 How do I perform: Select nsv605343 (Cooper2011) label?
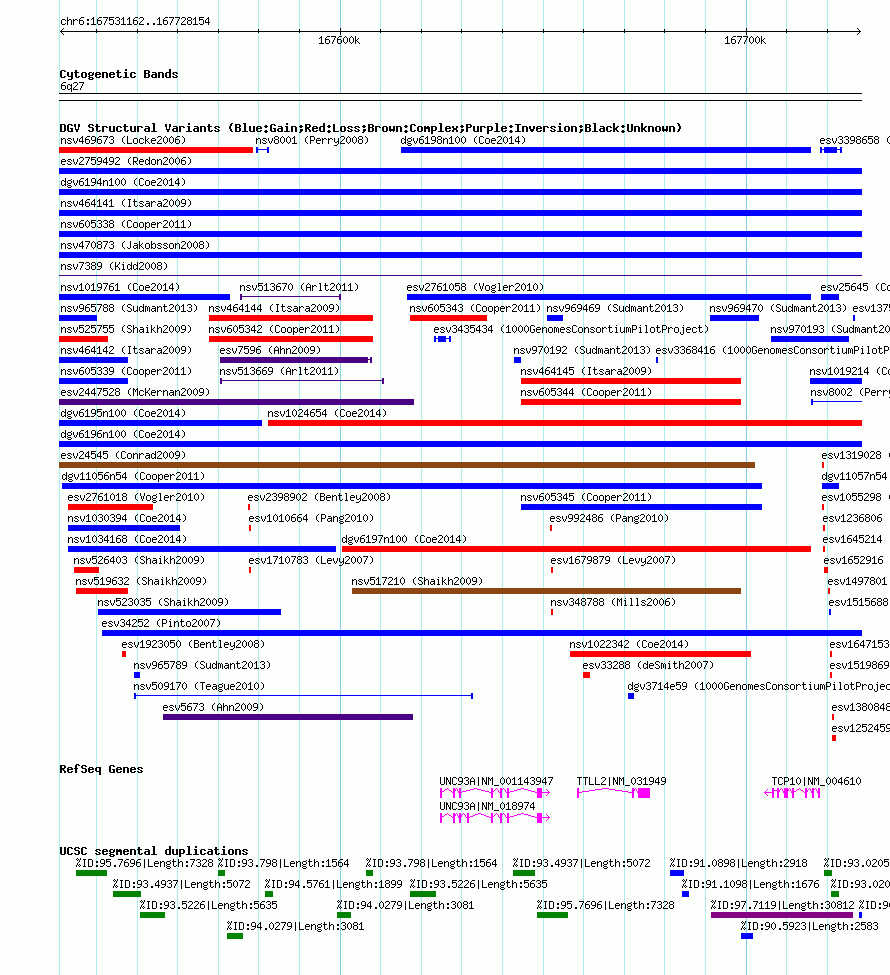tap(475, 308)
